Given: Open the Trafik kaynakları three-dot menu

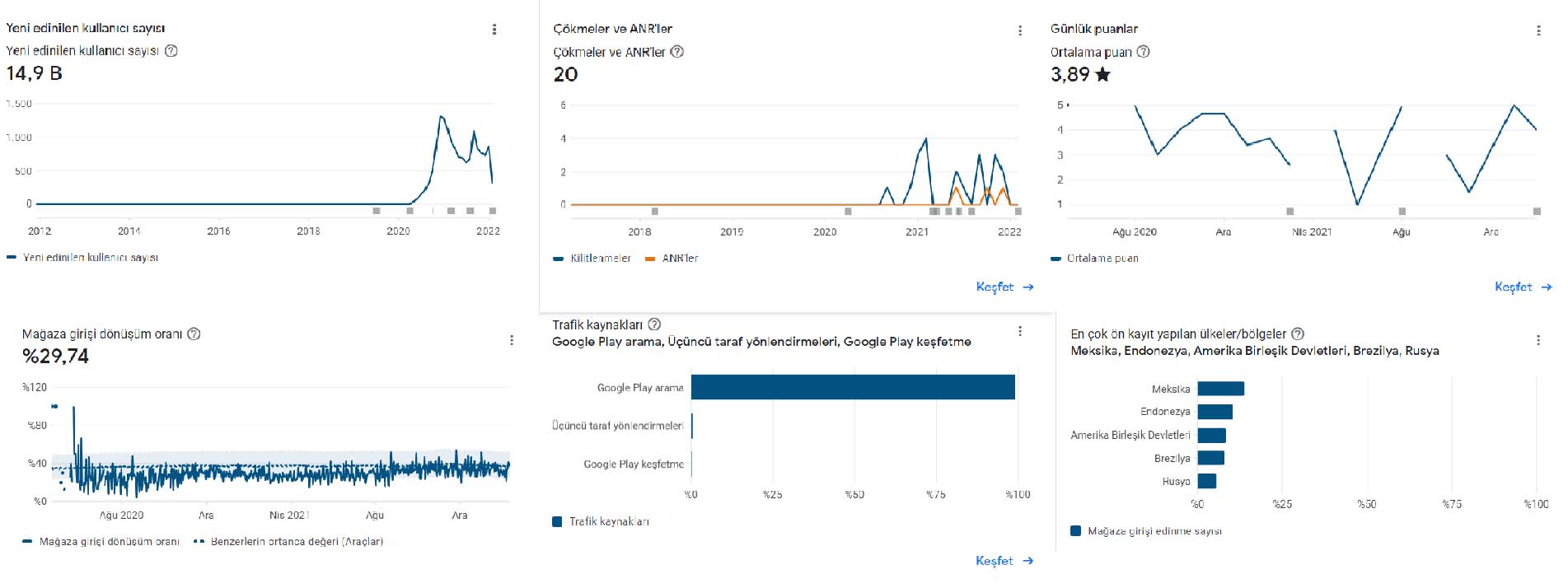Looking at the screenshot, I should coord(1020,331).
